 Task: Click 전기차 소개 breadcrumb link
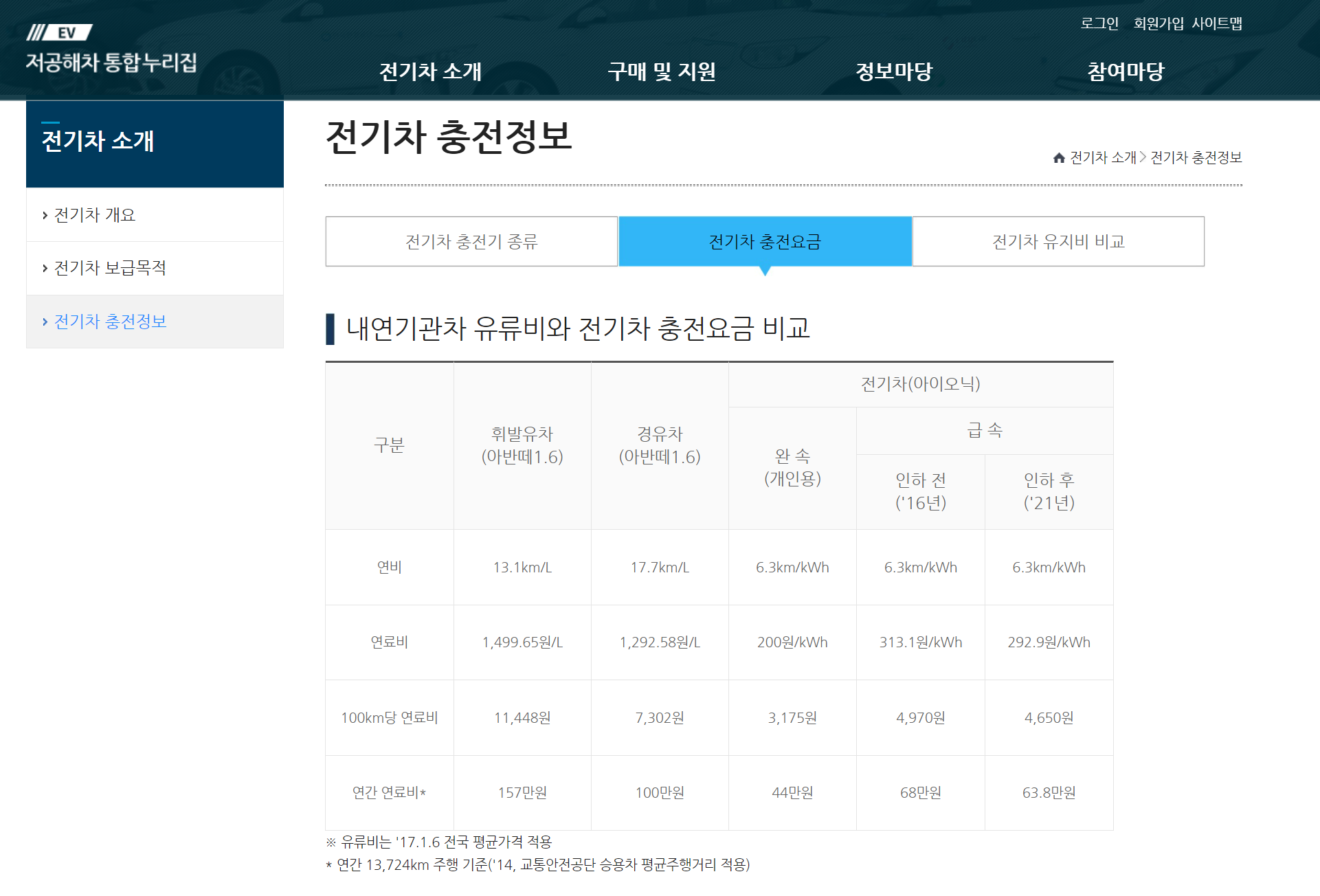pyautogui.click(x=1103, y=158)
